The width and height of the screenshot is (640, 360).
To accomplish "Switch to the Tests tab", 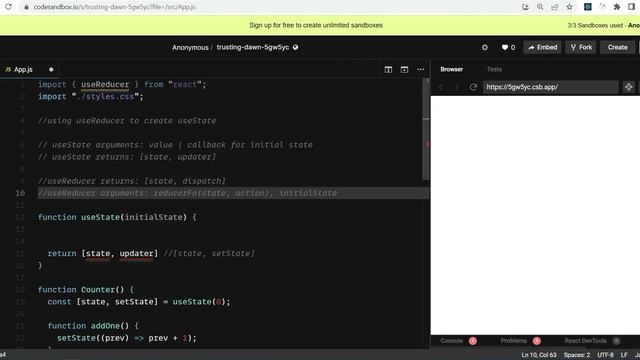I will (494, 69).
